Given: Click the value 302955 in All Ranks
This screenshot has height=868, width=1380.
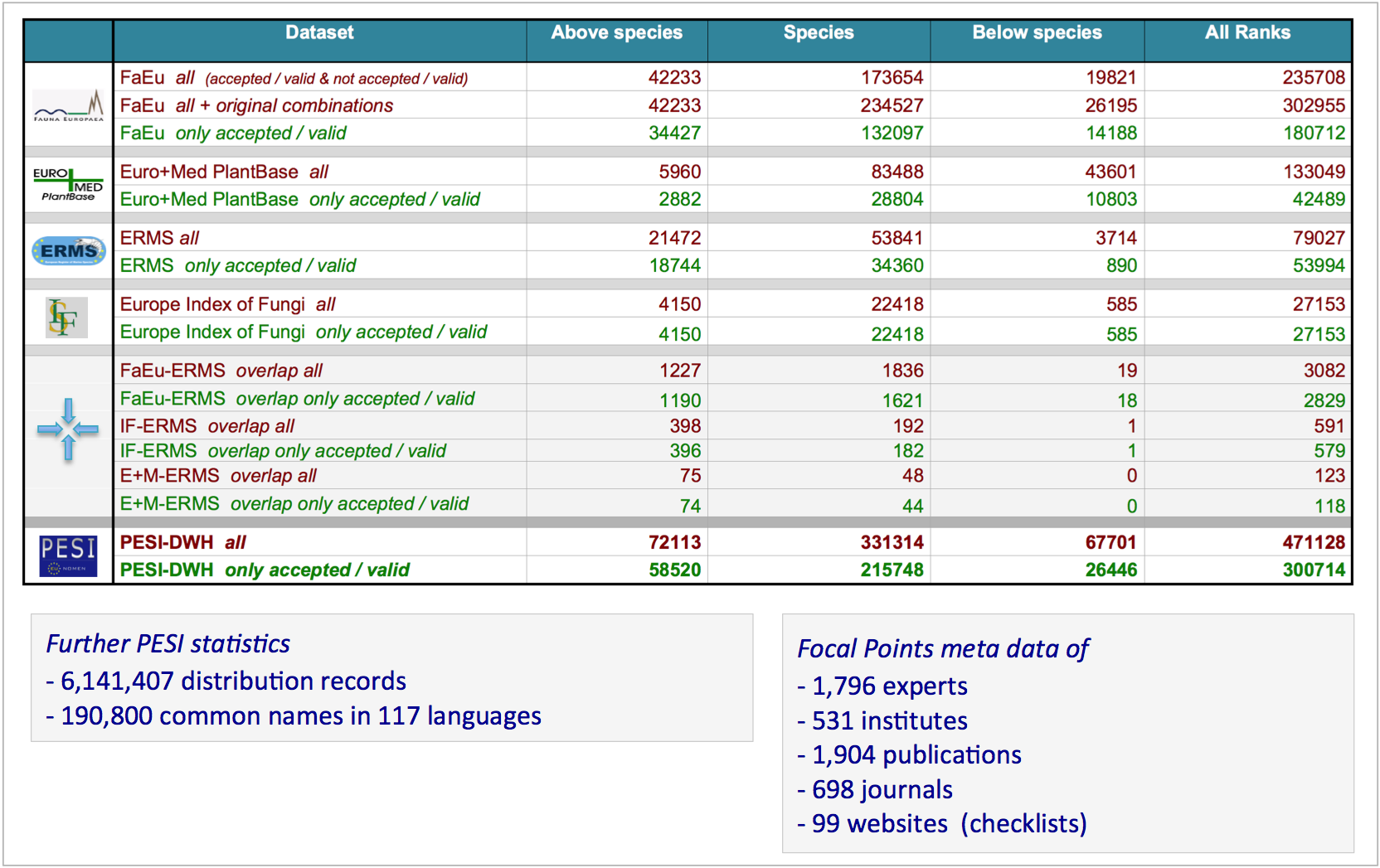Looking at the screenshot, I should 1314,105.
